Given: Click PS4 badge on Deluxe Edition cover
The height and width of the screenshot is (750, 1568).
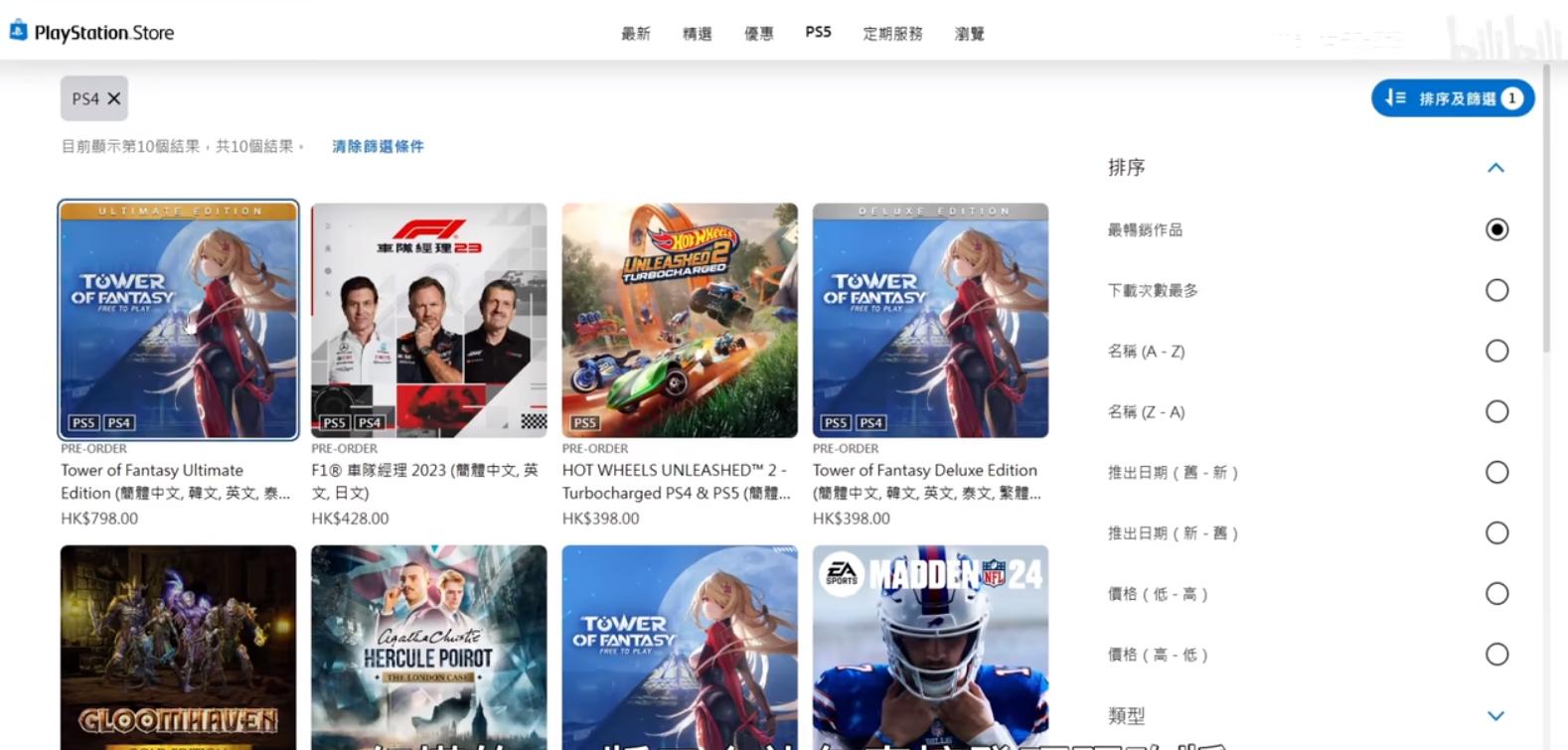Looking at the screenshot, I should (871, 423).
